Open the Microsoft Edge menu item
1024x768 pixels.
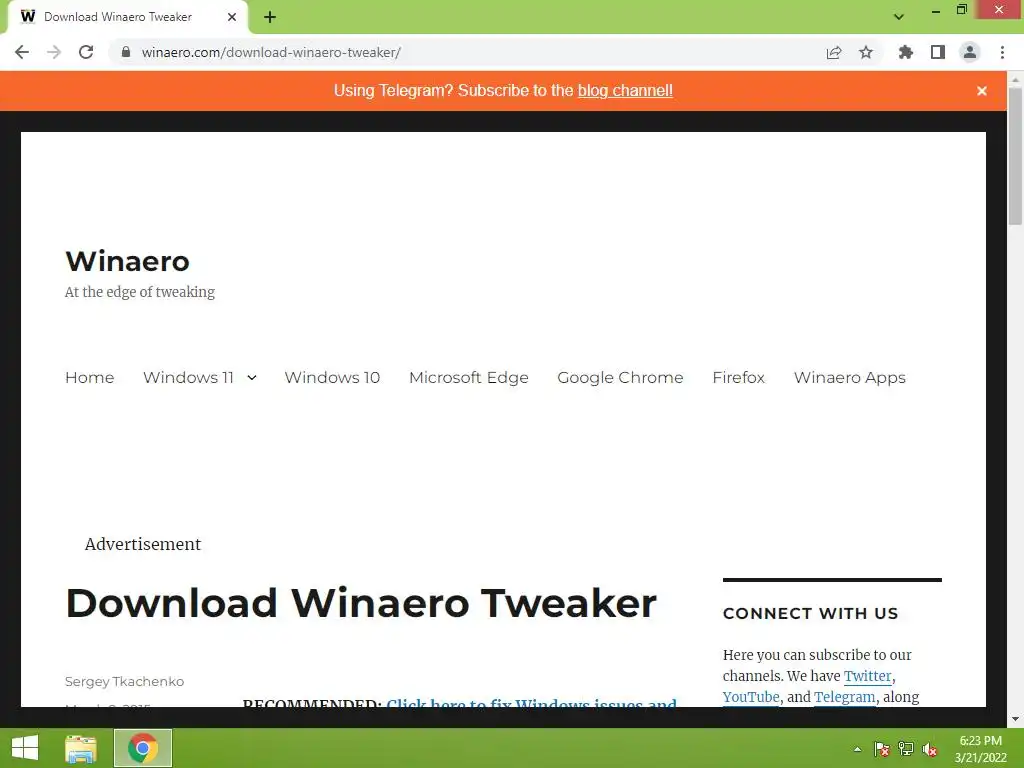469,377
